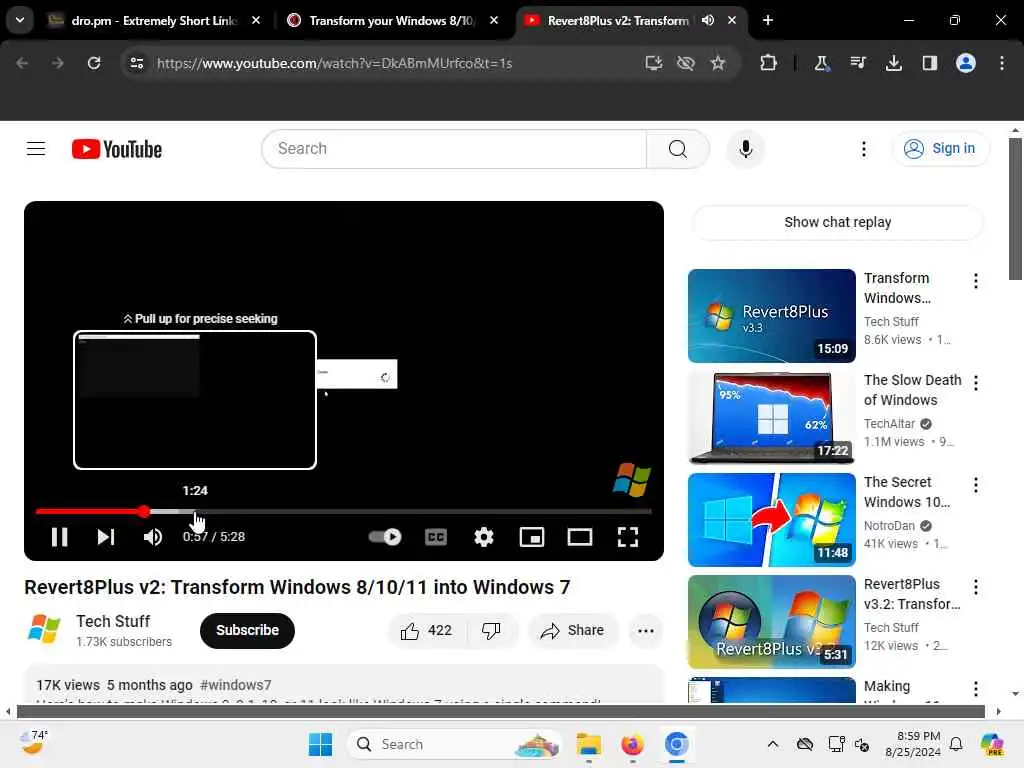Open options for The Secret Windows video

976,485
